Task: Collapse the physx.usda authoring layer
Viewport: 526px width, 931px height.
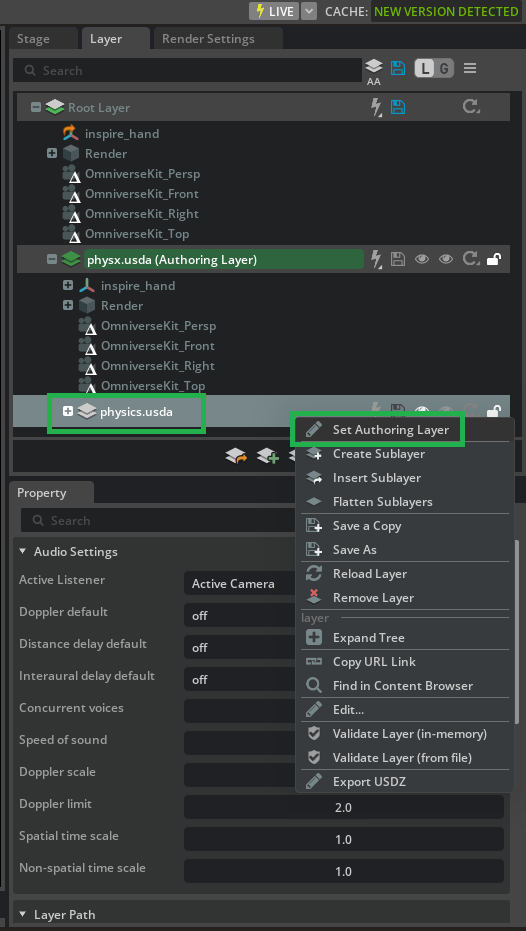Action: pyautogui.click(x=52, y=259)
